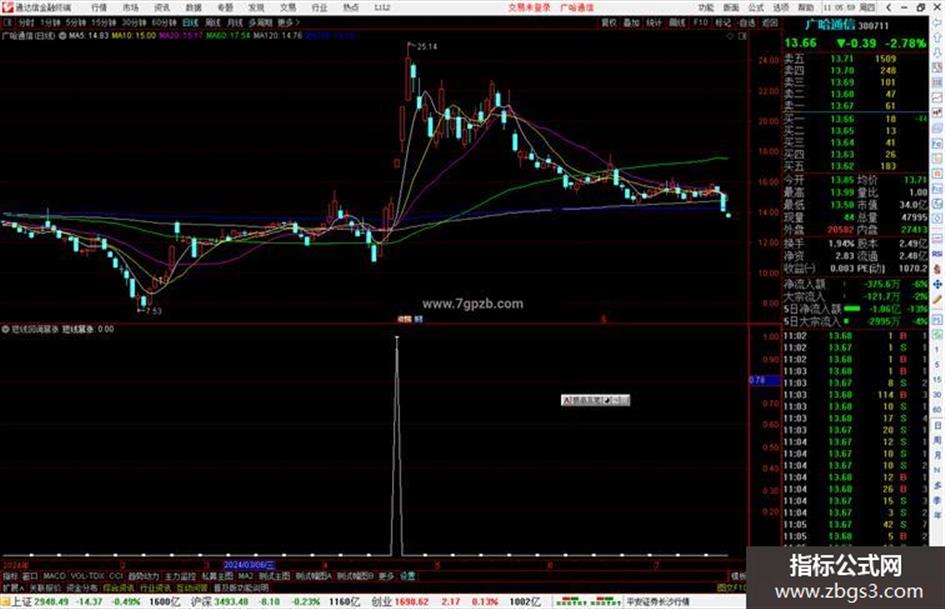Click the square panel icon at chart top-right

742,36
